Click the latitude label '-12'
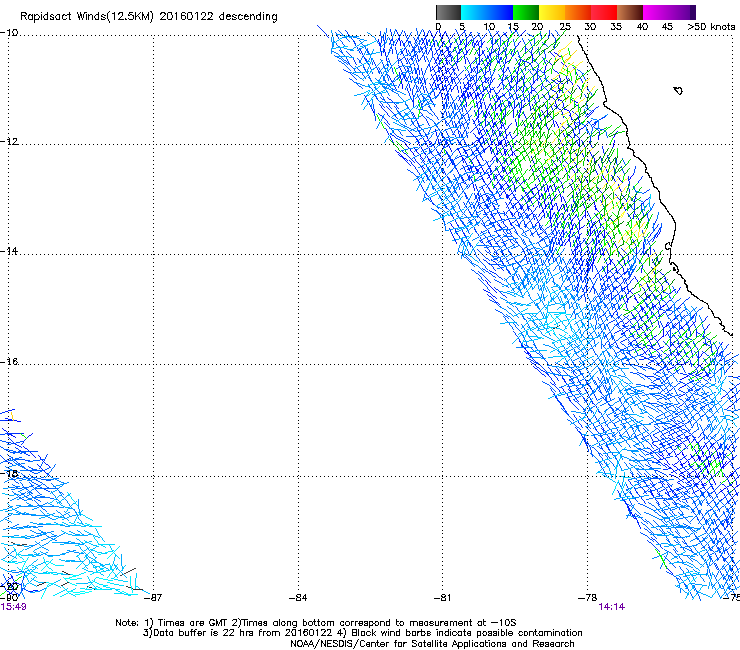 pyautogui.click(x=9, y=142)
